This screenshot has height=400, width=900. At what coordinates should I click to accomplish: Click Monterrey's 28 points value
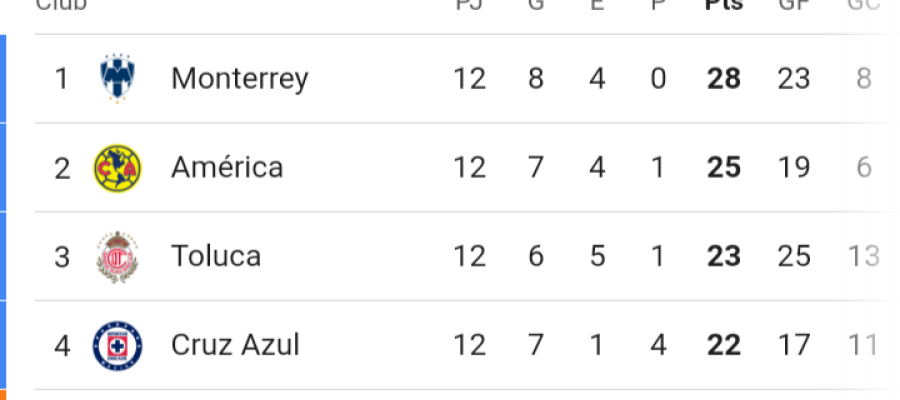[x=723, y=78]
